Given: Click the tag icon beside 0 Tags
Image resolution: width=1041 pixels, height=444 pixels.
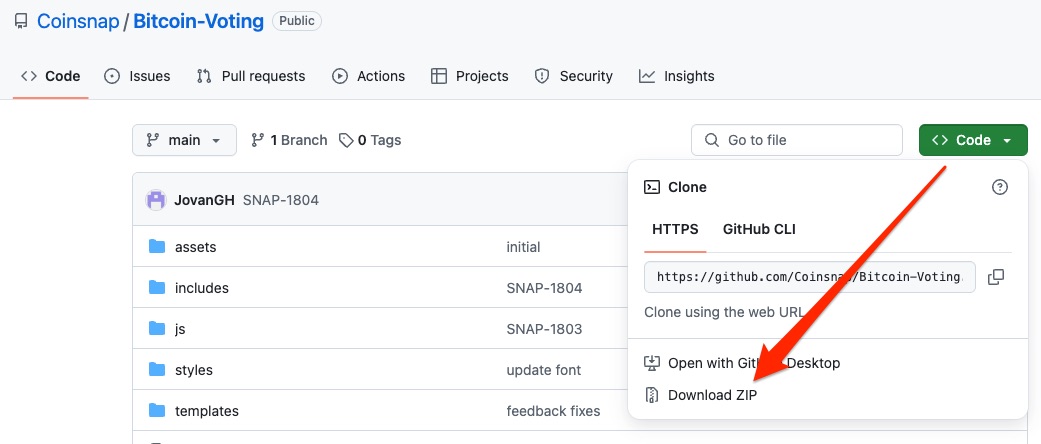Looking at the screenshot, I should [x=346, y=140].
